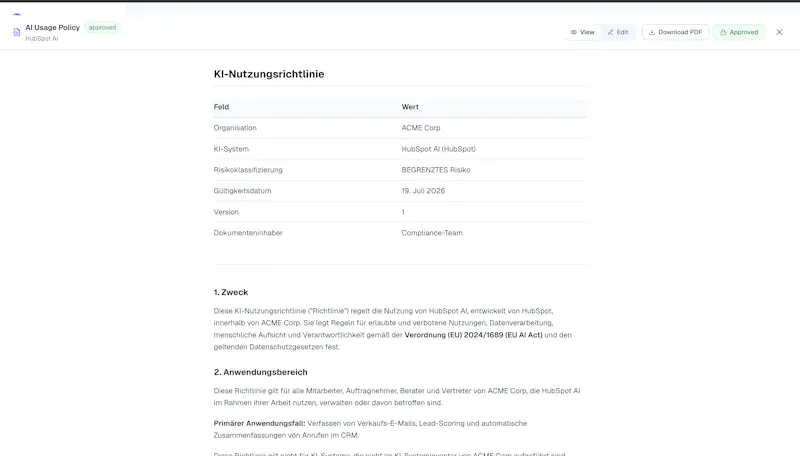The width and height of the screenshot is (800, 456).
Task: Select the HubSpot AI (HubSpot) value cell
Action: point(439,149)
